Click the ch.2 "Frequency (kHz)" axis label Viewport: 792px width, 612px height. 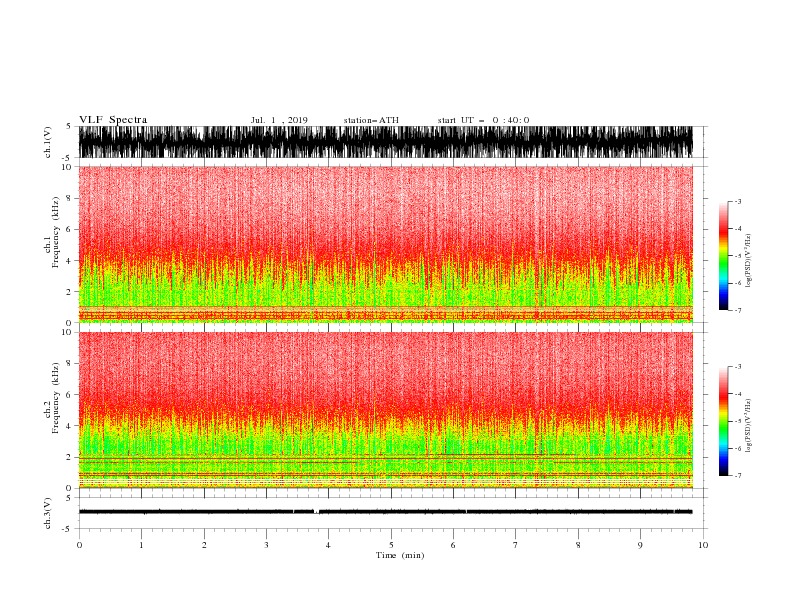tap(56, 398)
